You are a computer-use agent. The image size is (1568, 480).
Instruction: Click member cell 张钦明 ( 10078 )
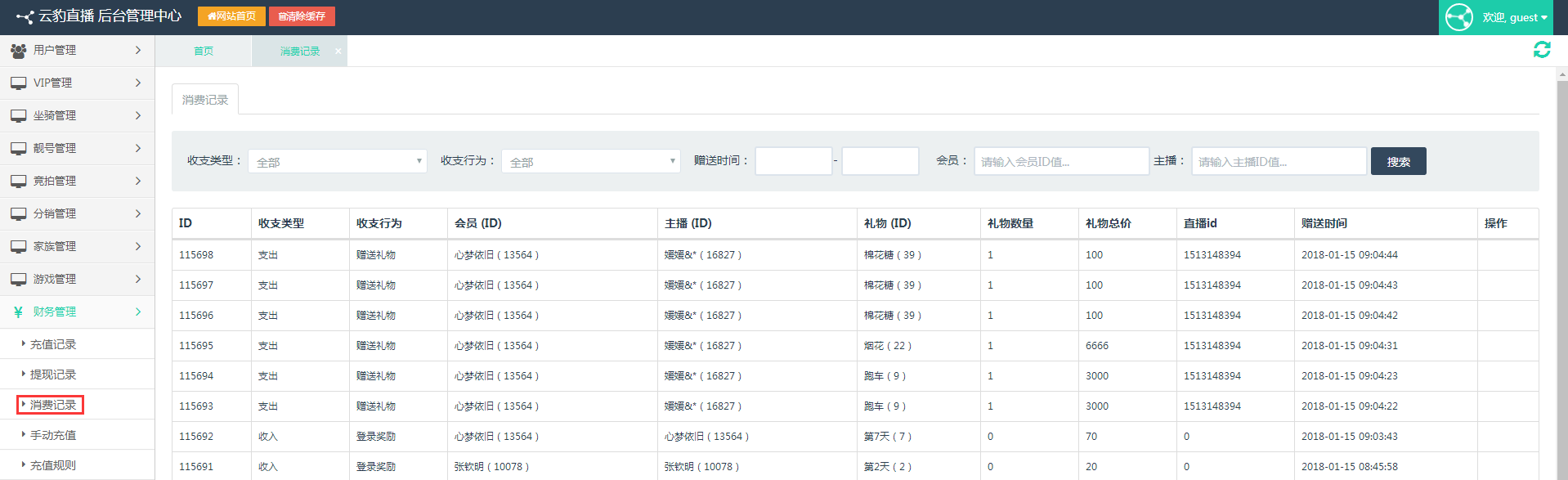pyautogui.click(x=492, y=467)
